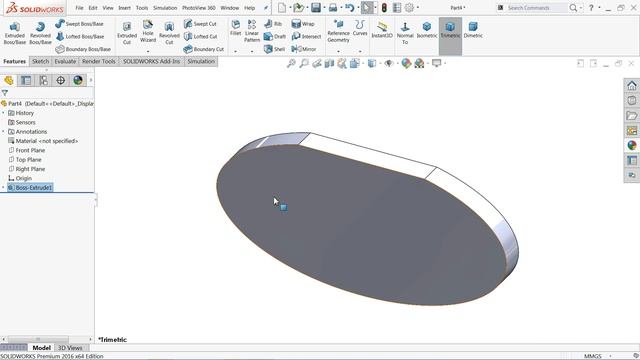
Task: Activate the Revolved Cut tool
Action: [x=169, y=33]
